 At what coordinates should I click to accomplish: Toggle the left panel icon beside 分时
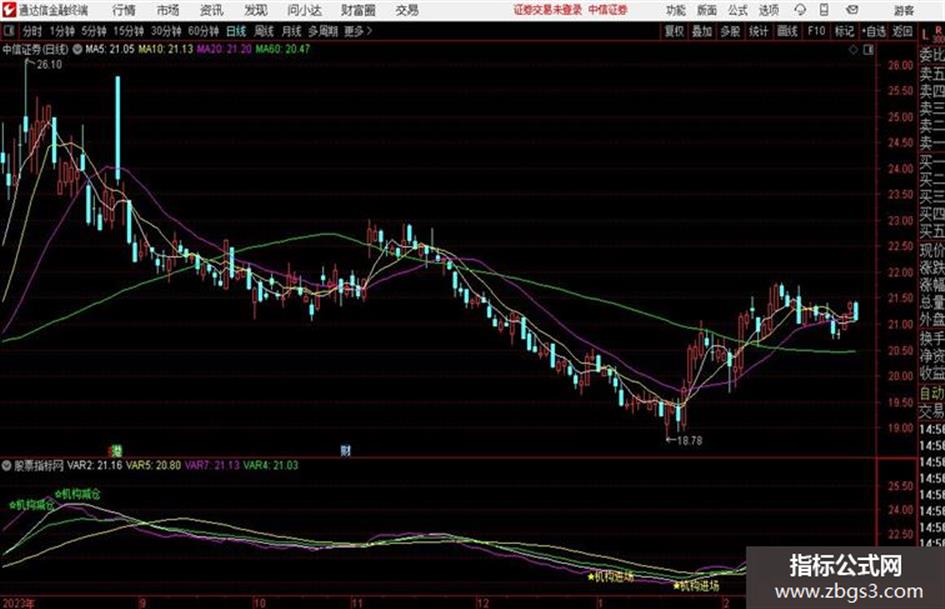click(x=9, y=31)
